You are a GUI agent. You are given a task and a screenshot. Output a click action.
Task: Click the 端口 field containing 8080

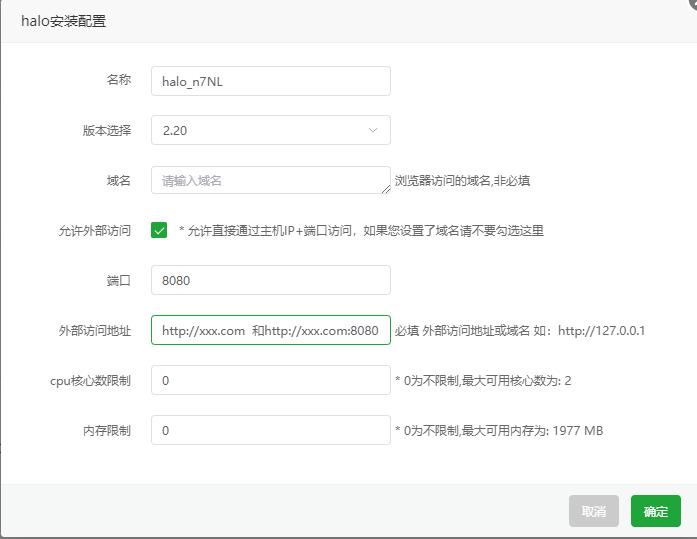(271, 280)
